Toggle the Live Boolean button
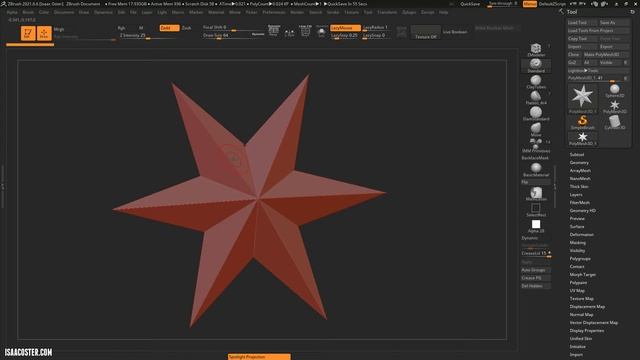This screenshot has width=640, height=360. click(455, 31)
